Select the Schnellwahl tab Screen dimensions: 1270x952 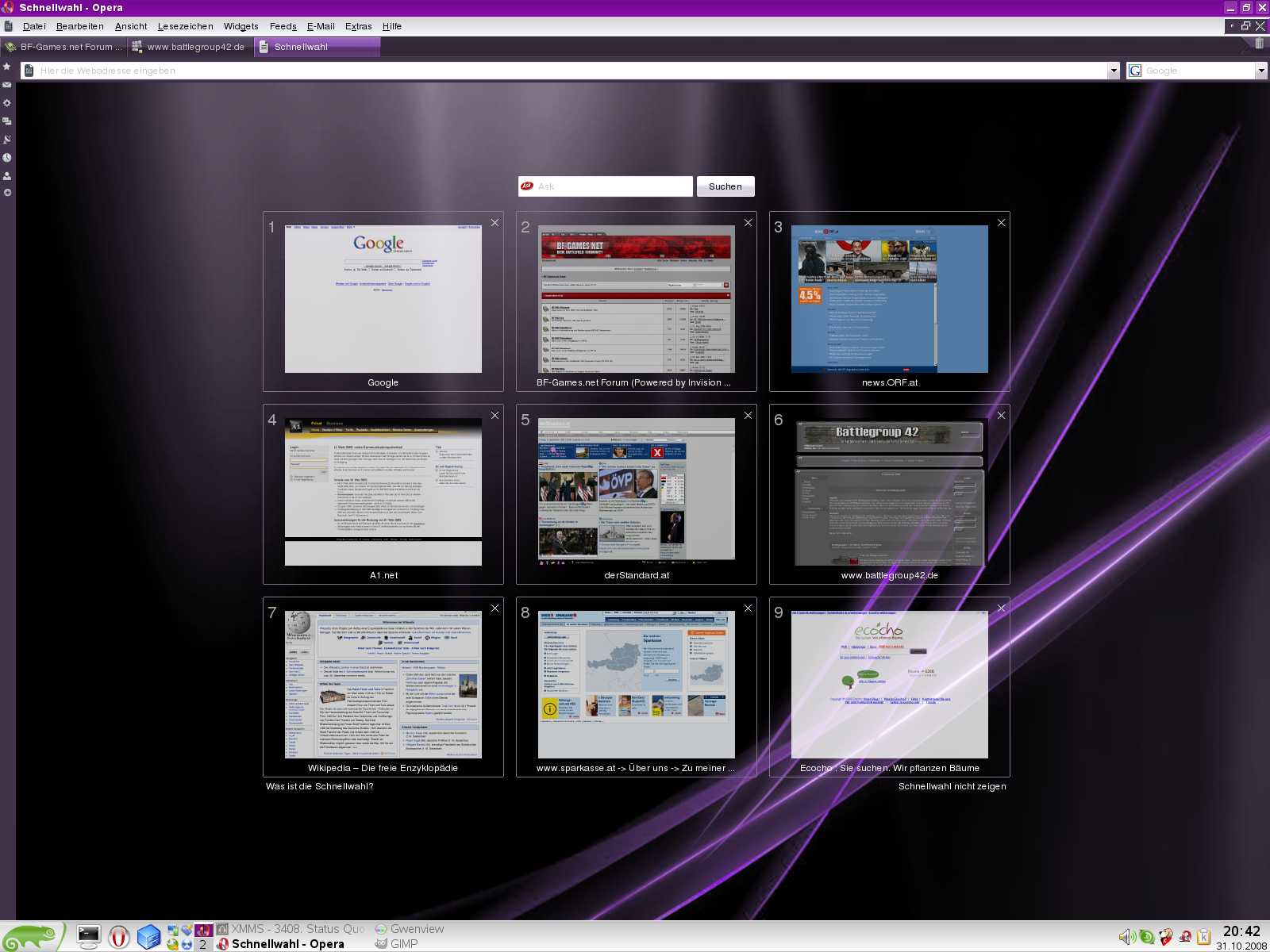[317, 47]
